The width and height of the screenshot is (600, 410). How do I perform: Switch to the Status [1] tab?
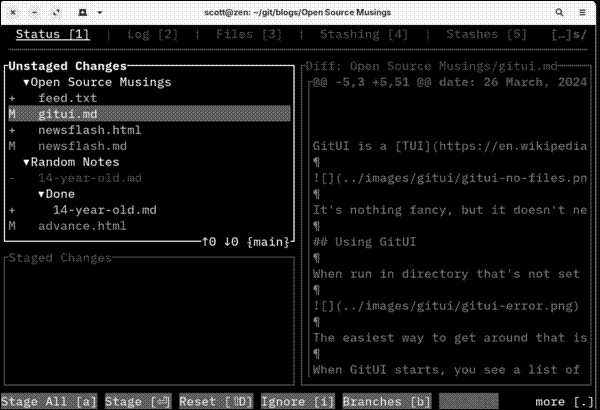coord(53,34)
